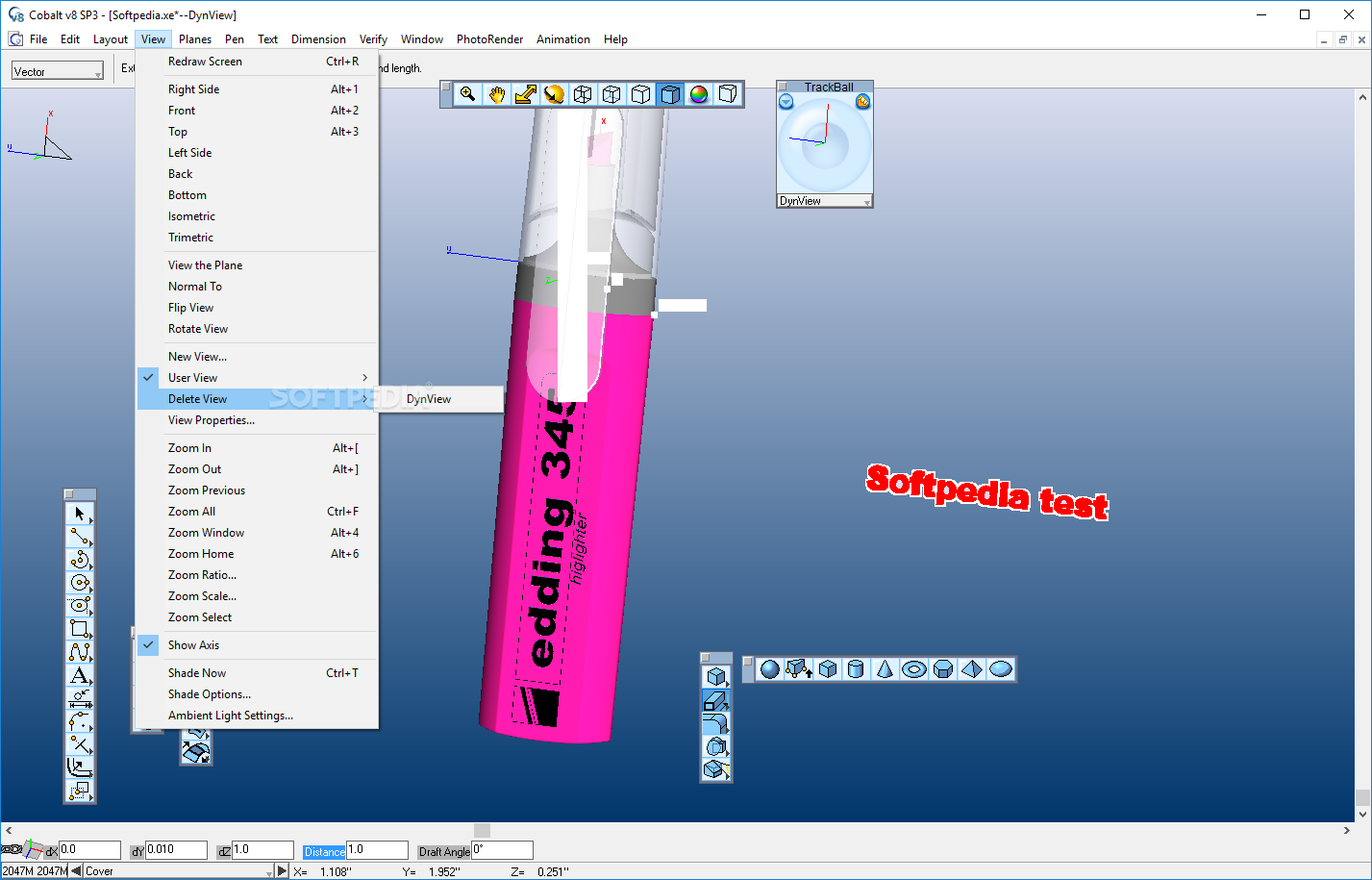
Task: Select the Circle tool in left palette
Action: (80, 583)
